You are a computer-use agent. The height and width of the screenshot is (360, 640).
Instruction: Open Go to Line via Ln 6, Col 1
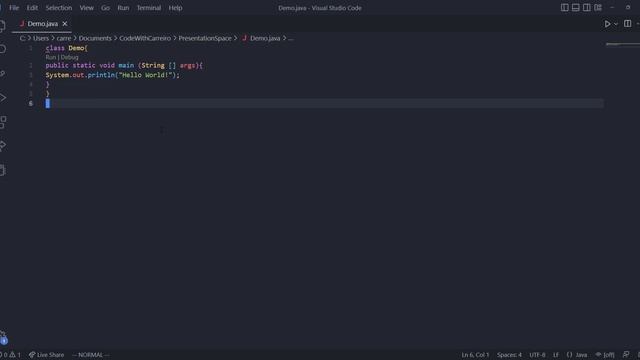click(475, 355)
